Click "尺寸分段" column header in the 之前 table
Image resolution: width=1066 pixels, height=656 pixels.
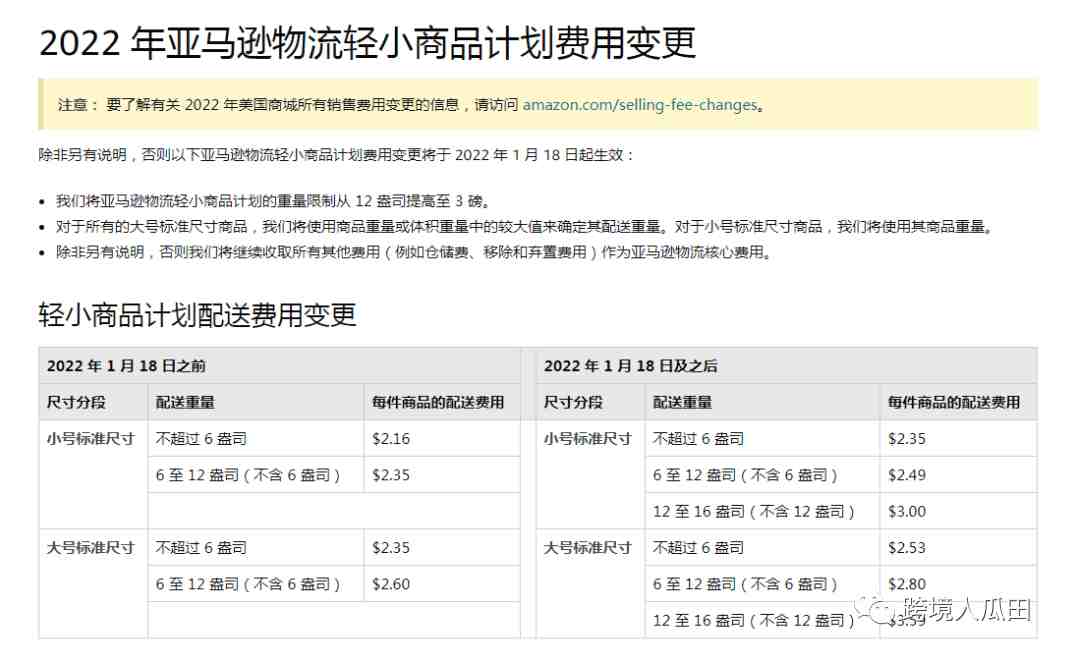(76, 402)
